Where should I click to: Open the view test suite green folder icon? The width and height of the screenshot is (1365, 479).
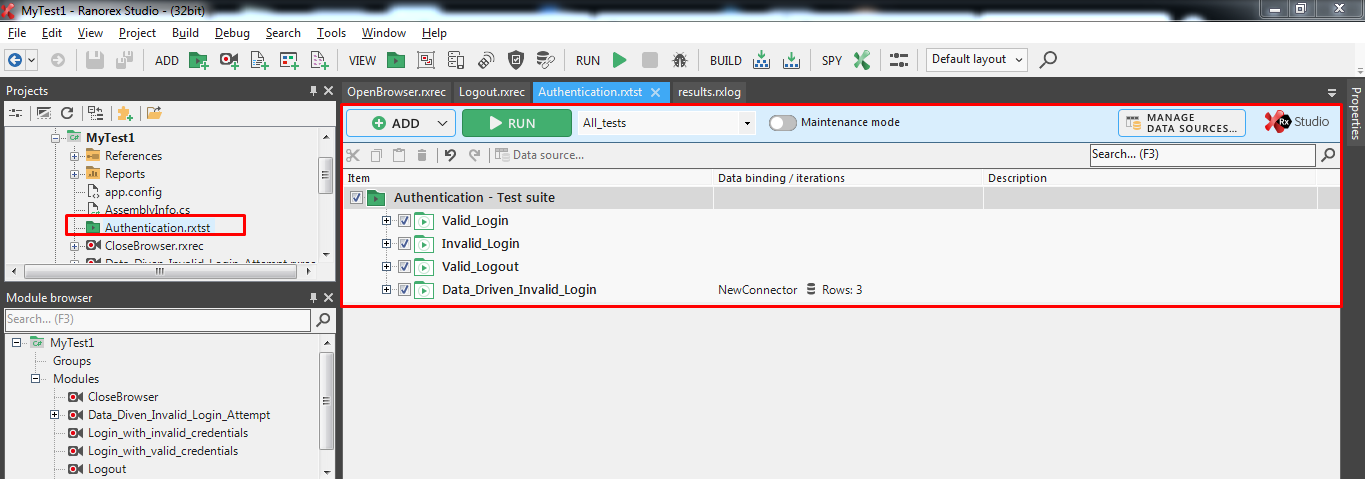[396, 60]
